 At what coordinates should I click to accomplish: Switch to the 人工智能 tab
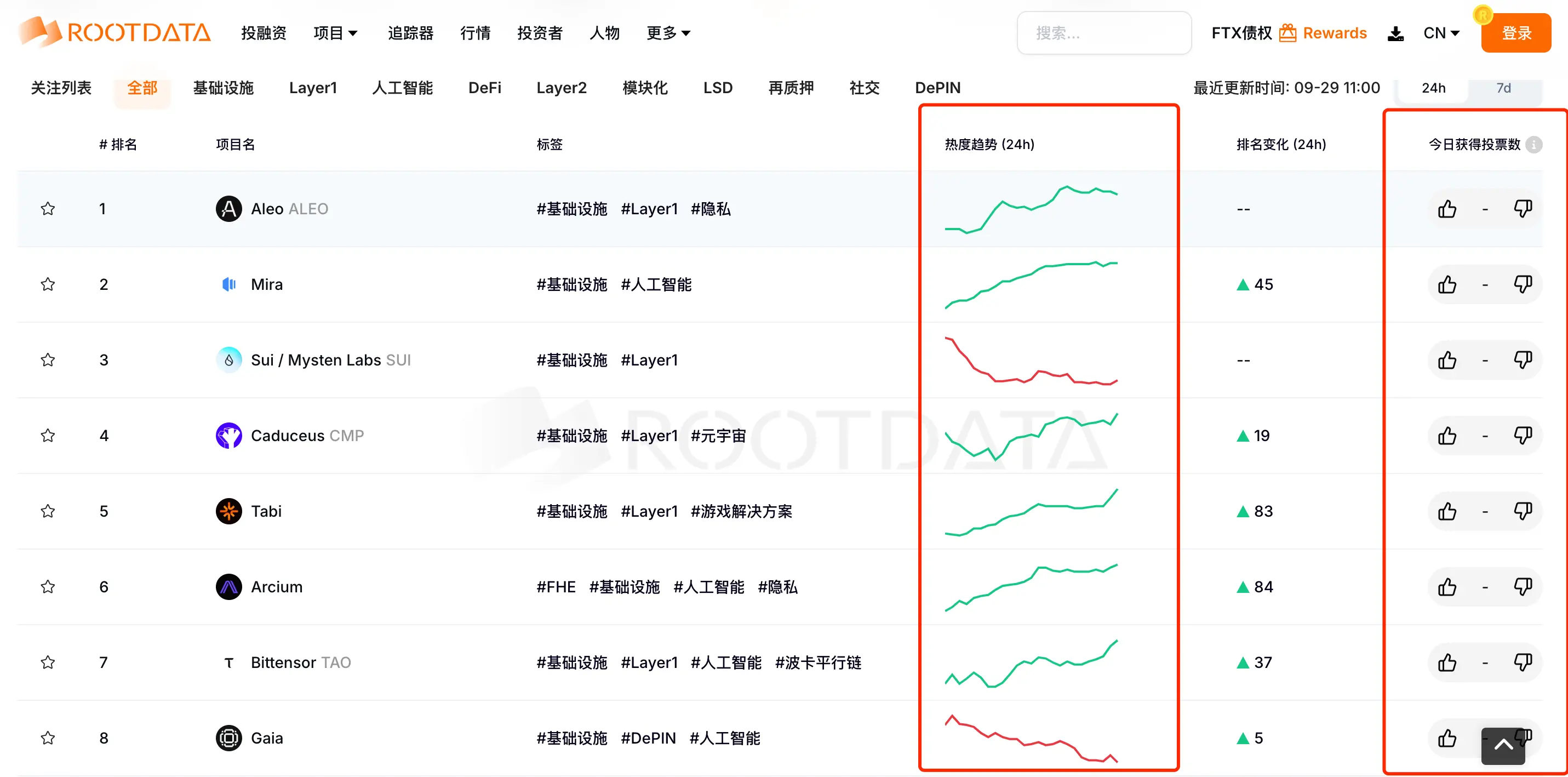[402, 88]
